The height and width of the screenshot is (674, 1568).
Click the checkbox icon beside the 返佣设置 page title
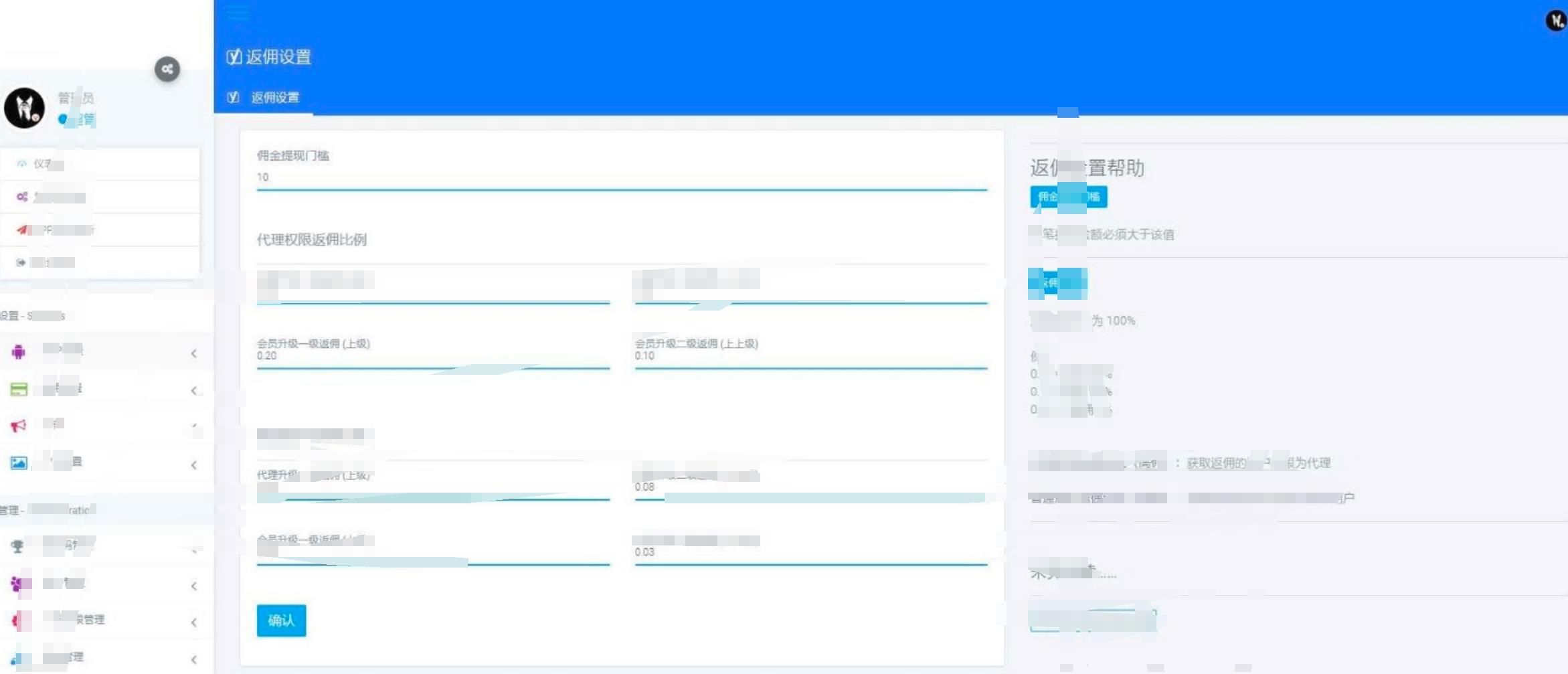tap(234, 57)
